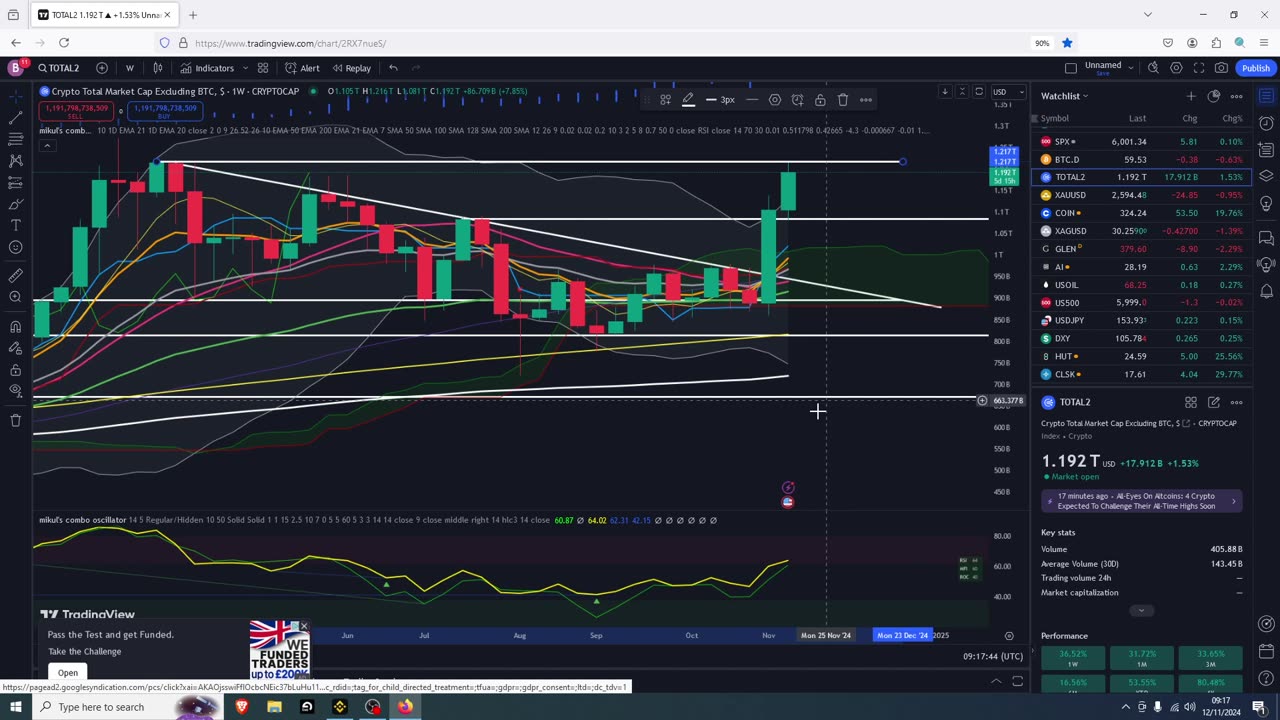Image resolution: width=1280 pixels, height=720 pixels.
Task: Open the emoji icons tool
Action: [15, 247]
